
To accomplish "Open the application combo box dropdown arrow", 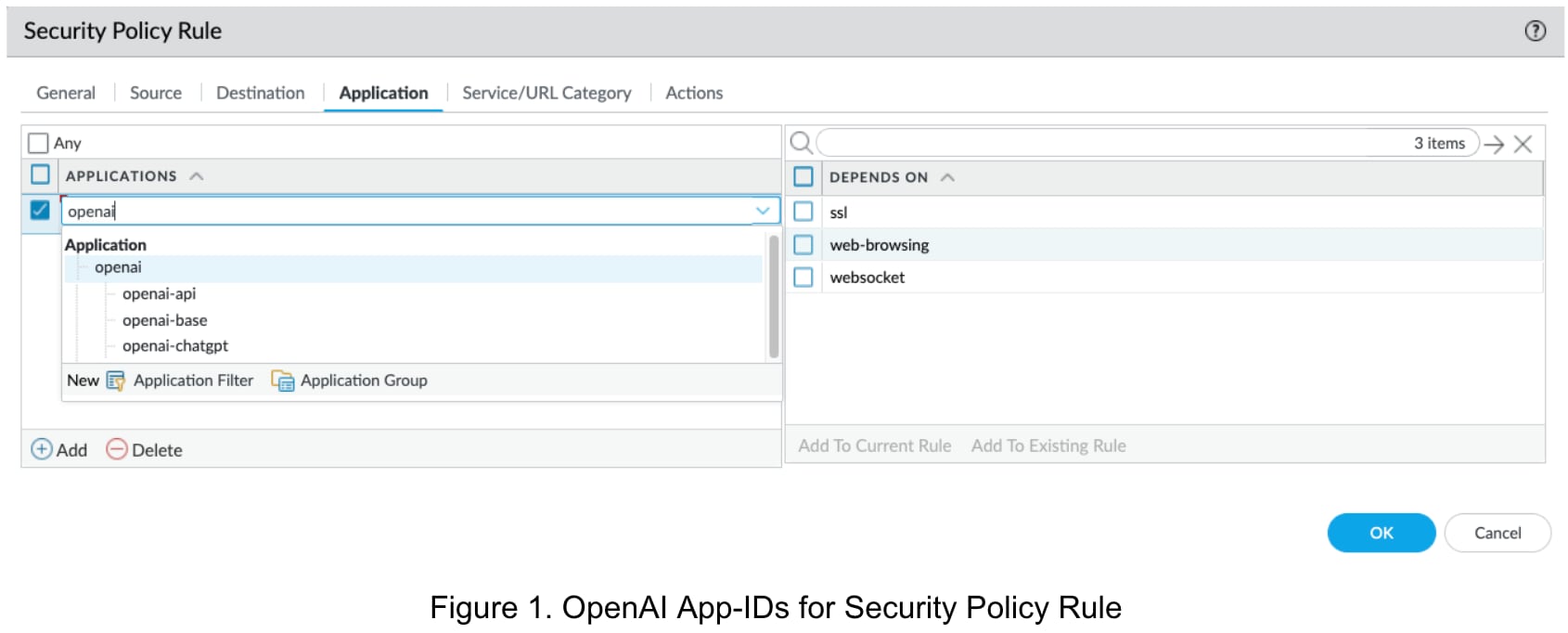I will tap(763, 211).
